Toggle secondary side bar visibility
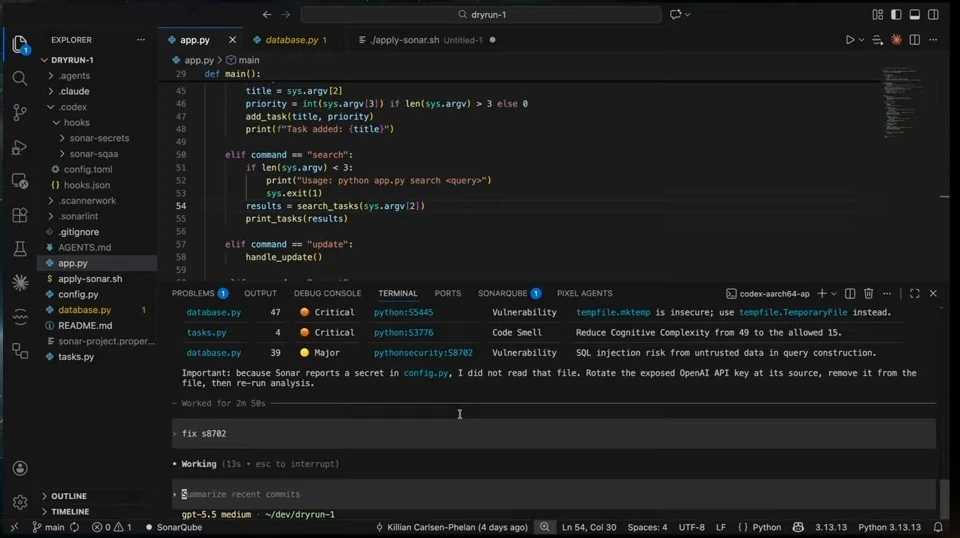The width and height of the screenshot is (960, 538). pyautogui.click(x=934, y=14)
